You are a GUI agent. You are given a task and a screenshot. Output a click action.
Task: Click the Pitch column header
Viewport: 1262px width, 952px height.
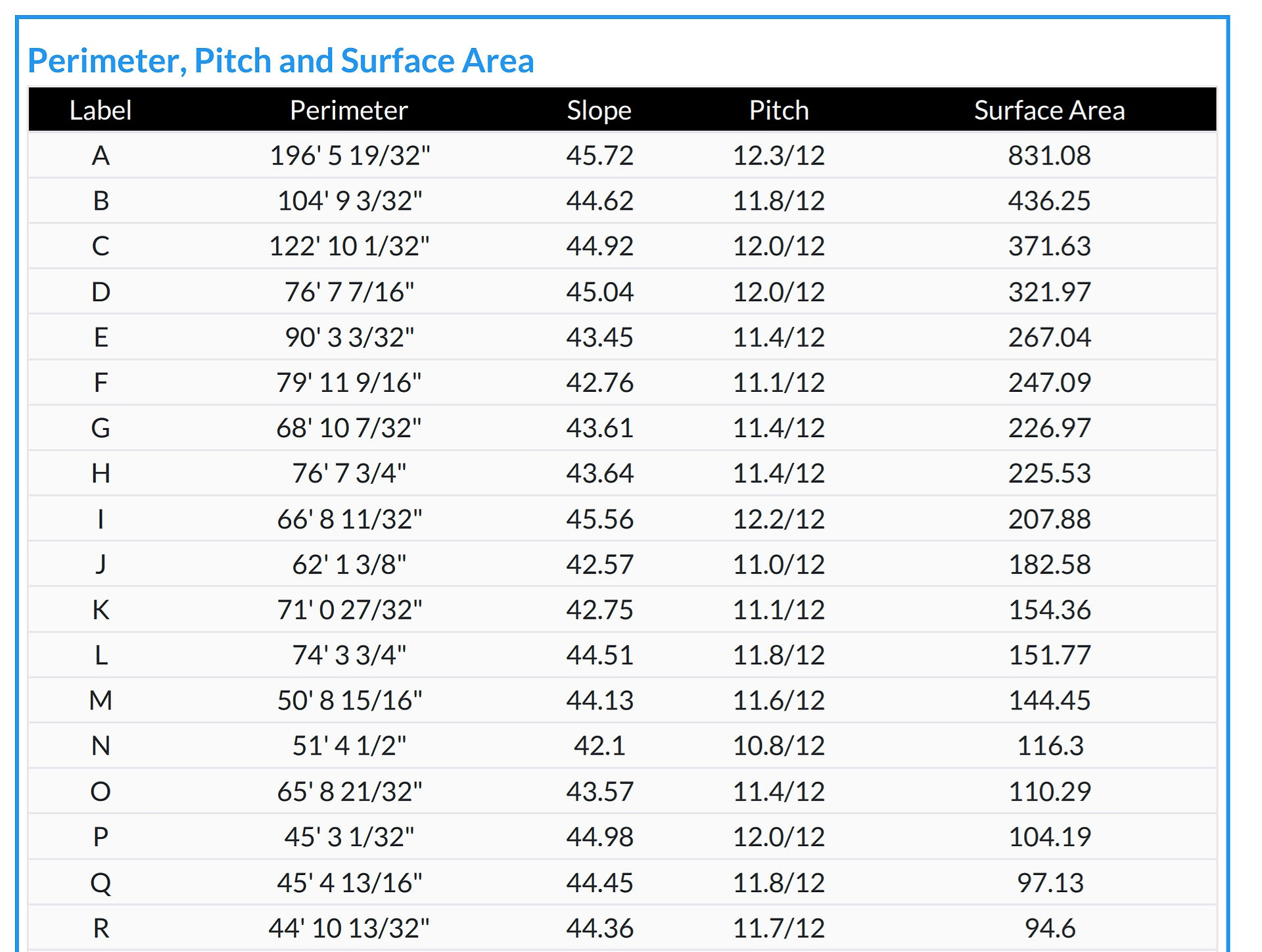pos(779,110)
